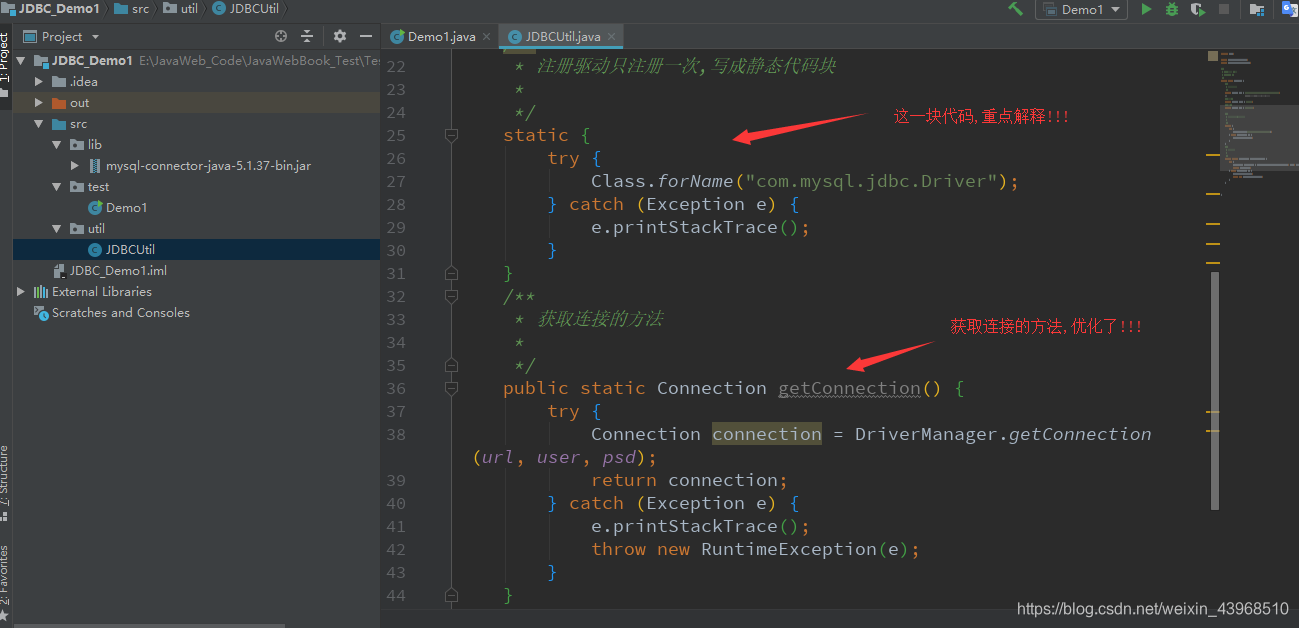The width and height of the screenshot is (1299, 628).
Task: Click "return connection;" on line 39
Action: click(690, 480)
